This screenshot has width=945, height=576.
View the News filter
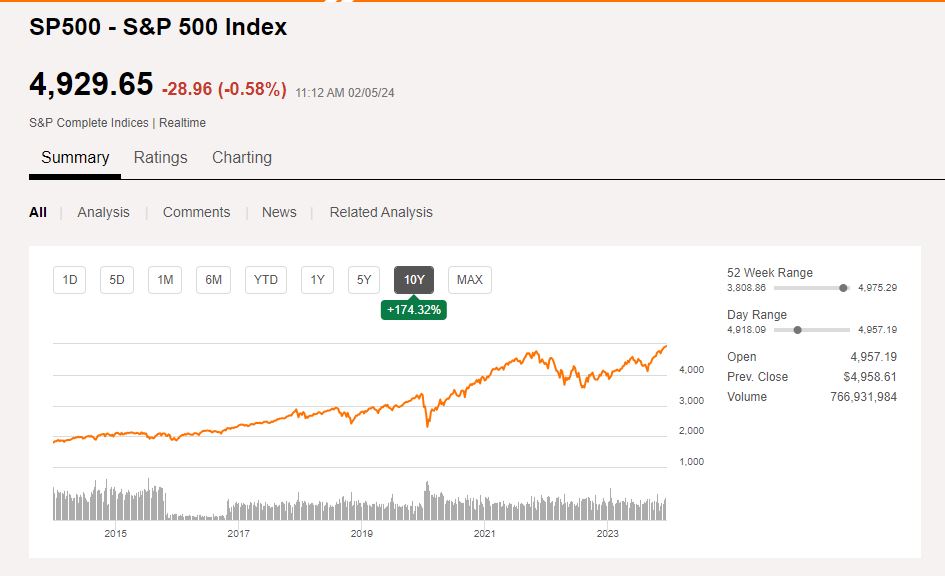(x=279, y=212)
